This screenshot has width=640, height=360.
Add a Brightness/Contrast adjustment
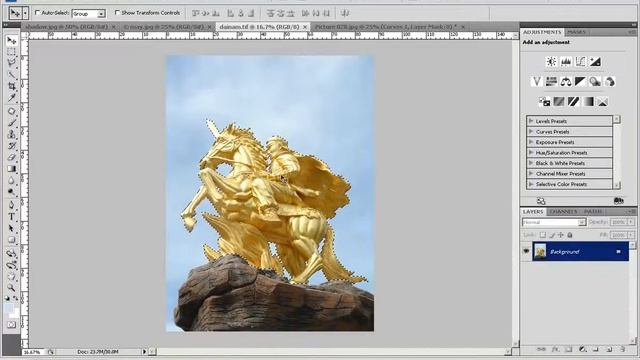(551, 62)
